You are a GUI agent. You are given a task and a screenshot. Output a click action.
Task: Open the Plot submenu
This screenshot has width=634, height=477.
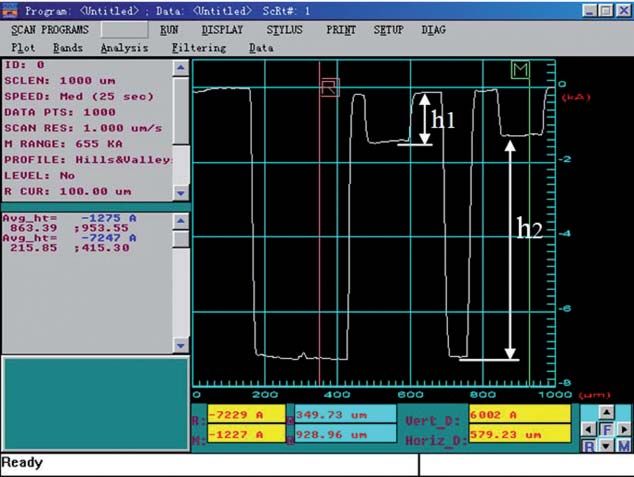click(x=23, y=48)
